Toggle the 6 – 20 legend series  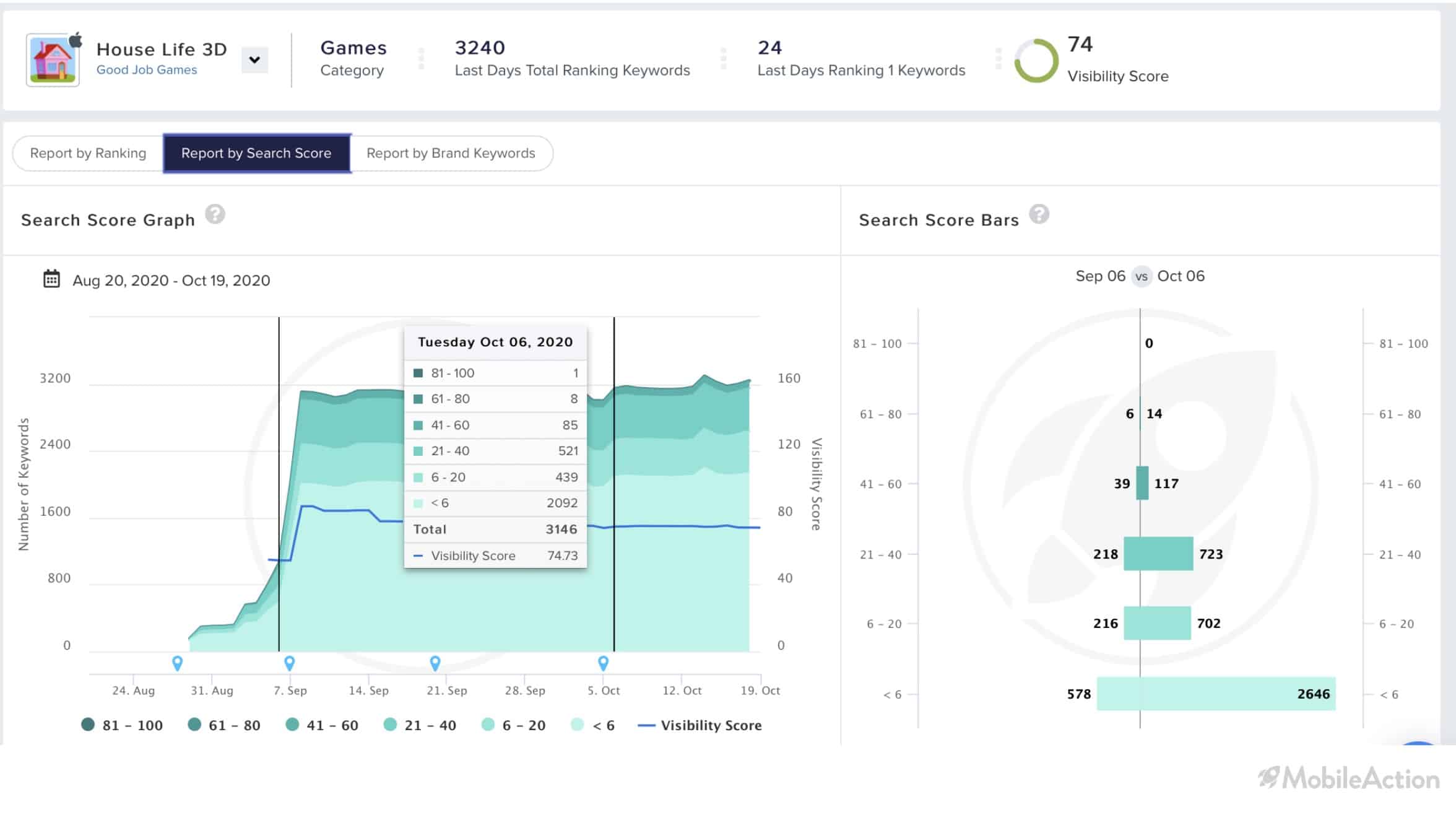point(513,725)
